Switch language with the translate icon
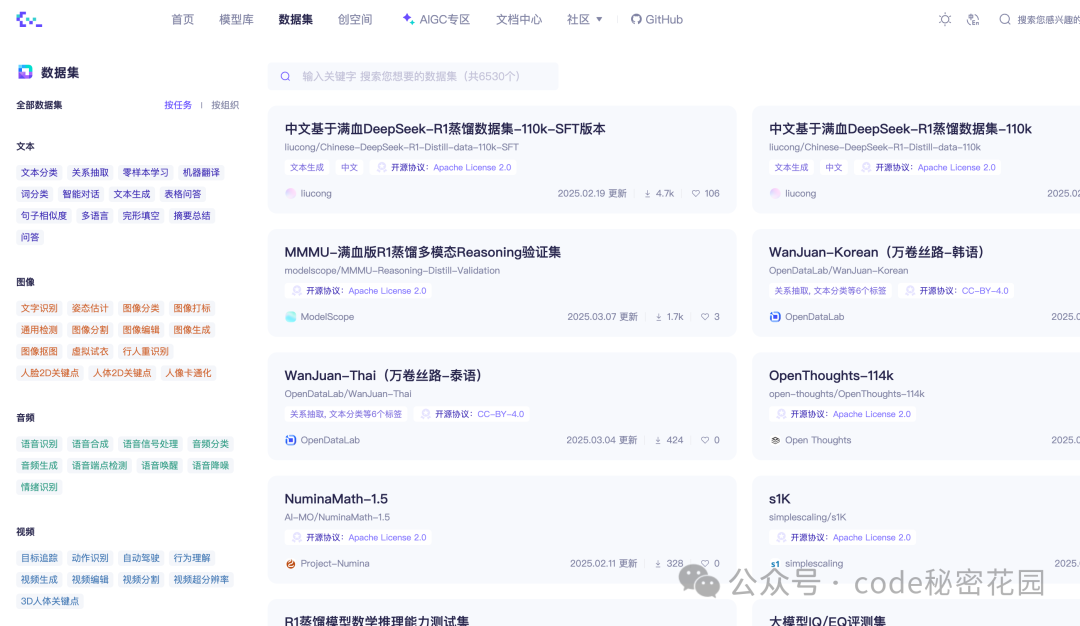Image resolution: width=1080 pixels, height=626 pixels. (973, 19)
